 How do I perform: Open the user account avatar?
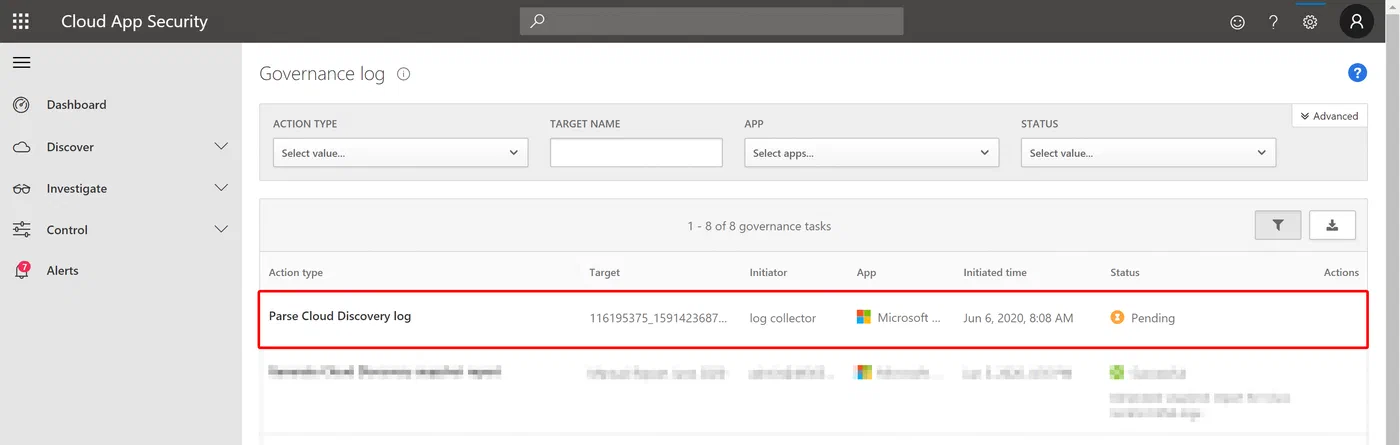coord(1356,21)
